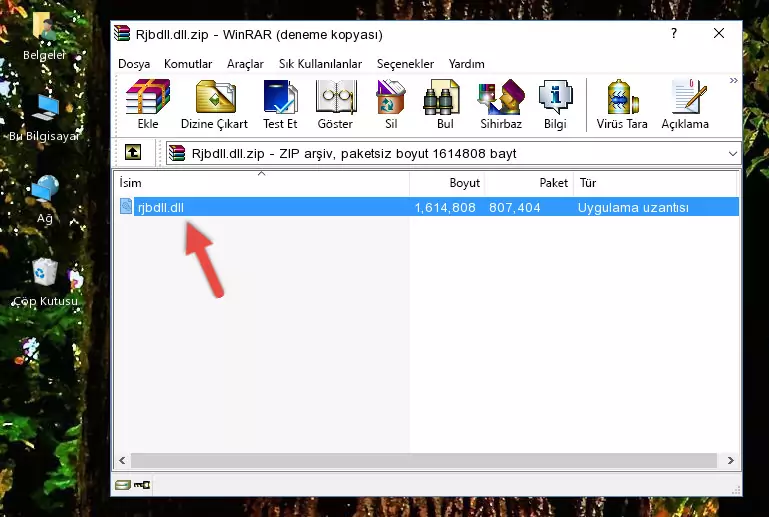Open the Açıklama comment tool
The width and height of the screenshot is (769, 517).
685,104
